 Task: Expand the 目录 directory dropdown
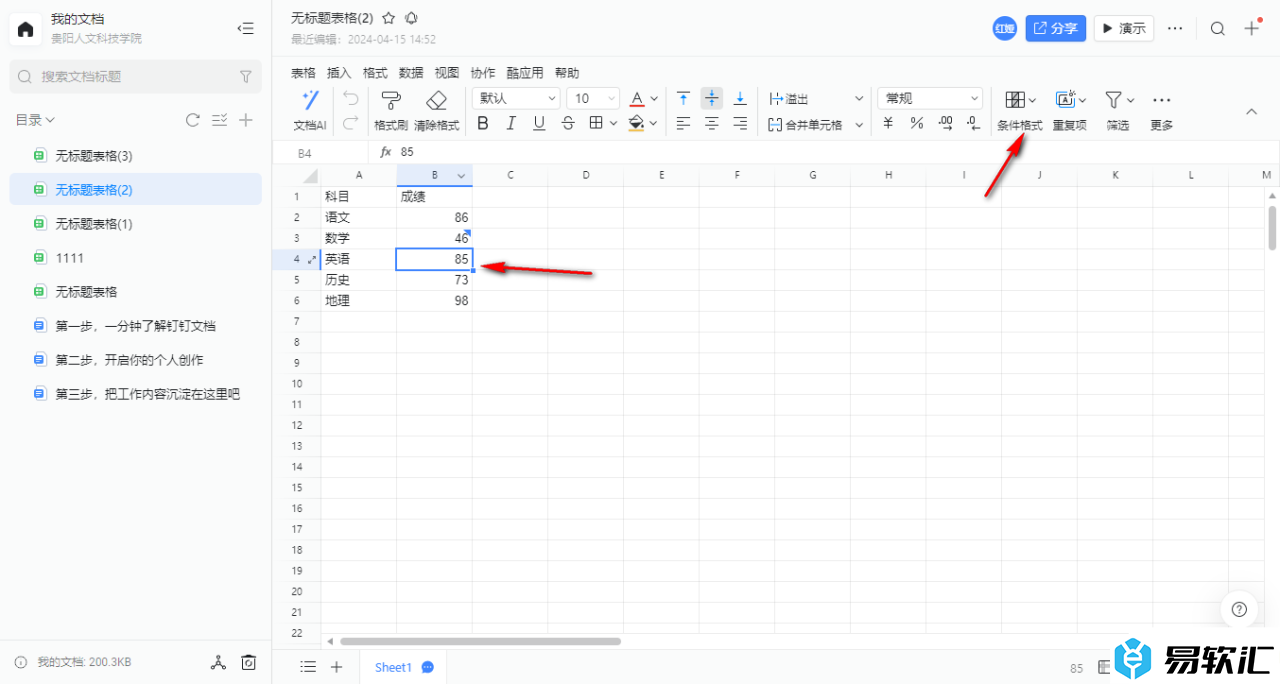(35, 120)
